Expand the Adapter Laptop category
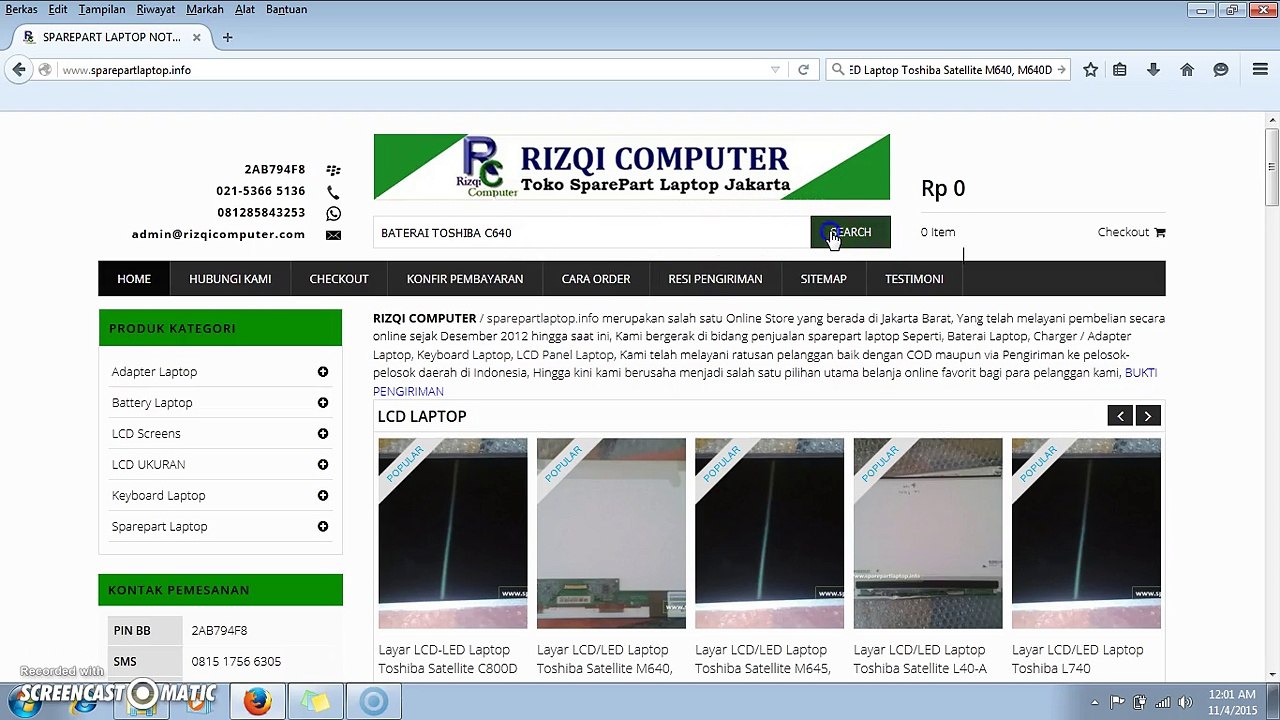1280x720 pixels. 323,372
